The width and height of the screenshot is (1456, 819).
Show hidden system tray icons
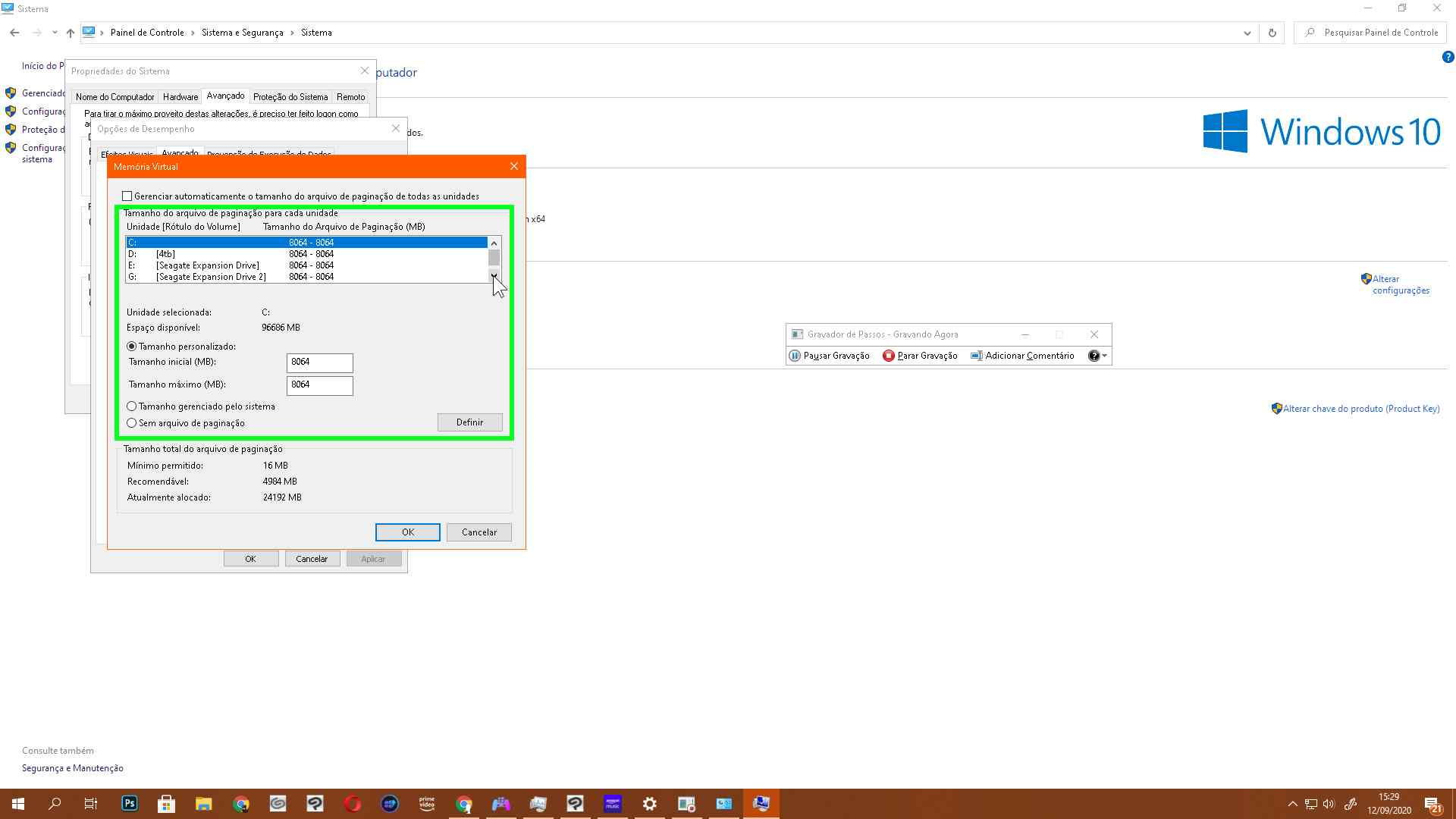coord(1292,804)
